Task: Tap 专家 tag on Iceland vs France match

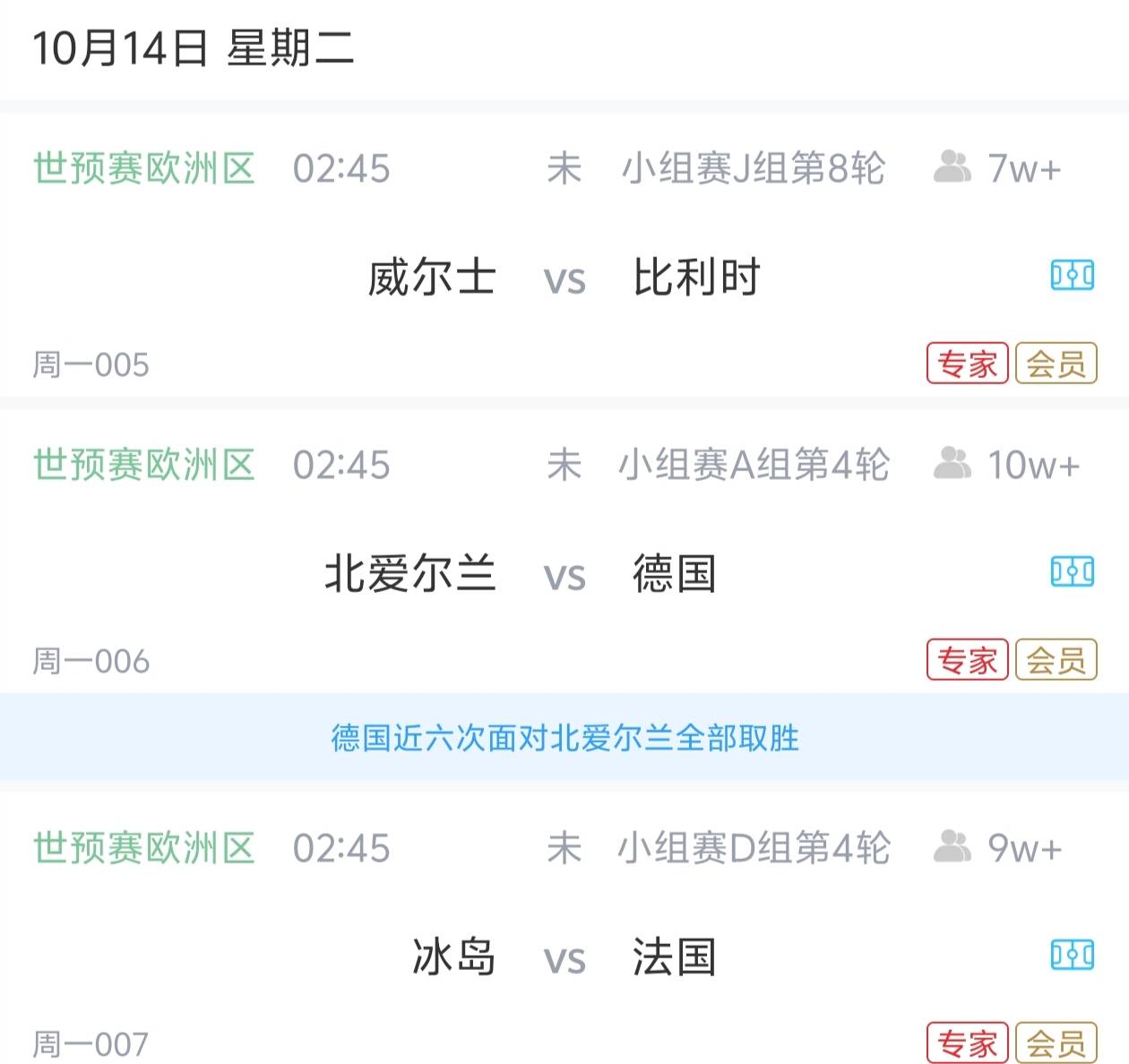Action: [967, 1043]
